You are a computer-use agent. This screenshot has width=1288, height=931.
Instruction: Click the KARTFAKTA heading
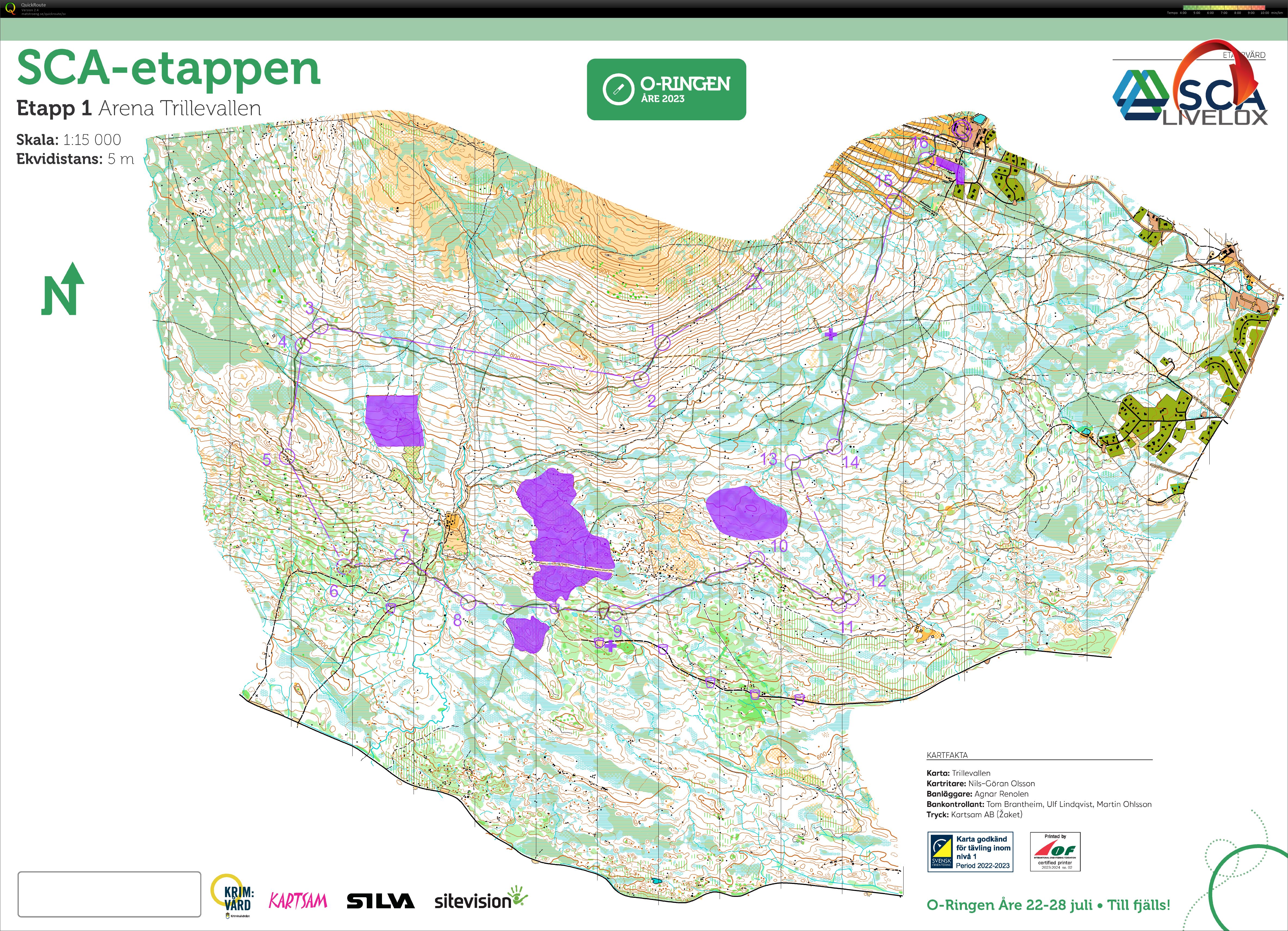947,755
